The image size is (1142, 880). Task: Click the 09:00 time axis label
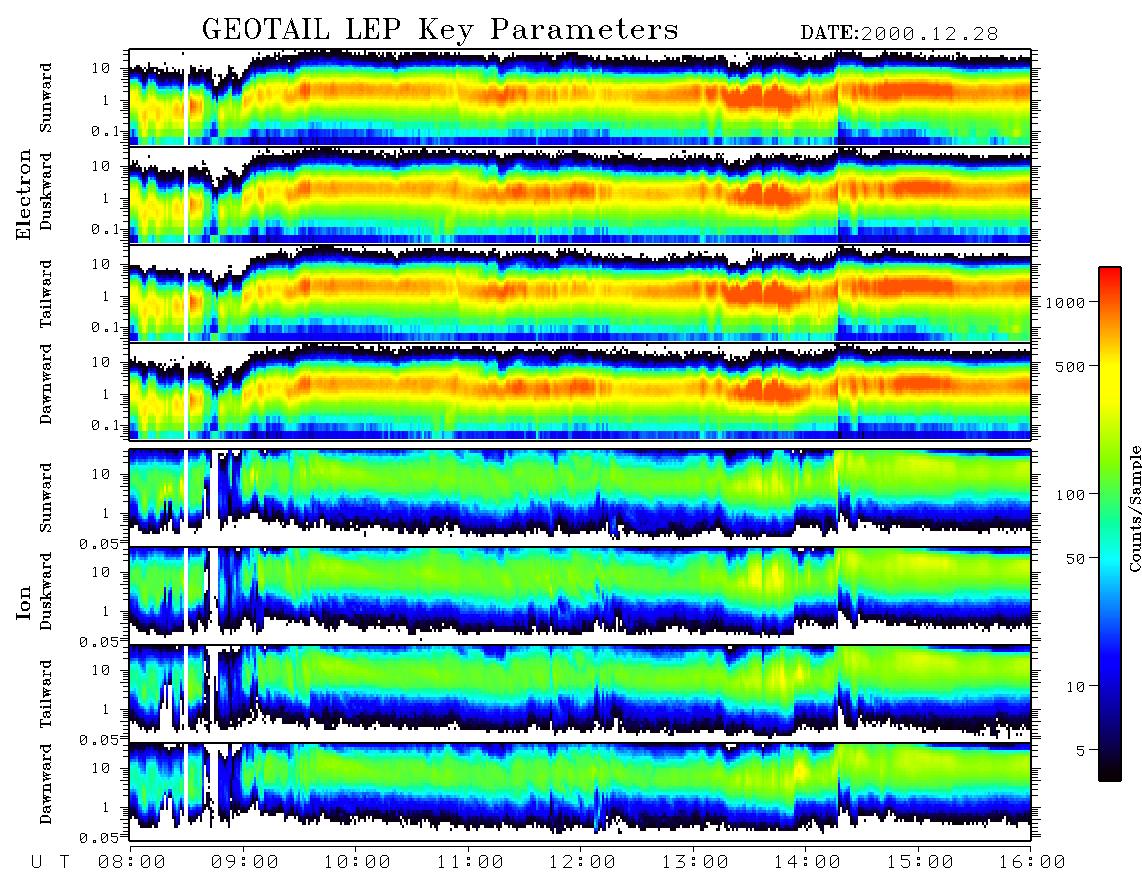click(245, 863)
